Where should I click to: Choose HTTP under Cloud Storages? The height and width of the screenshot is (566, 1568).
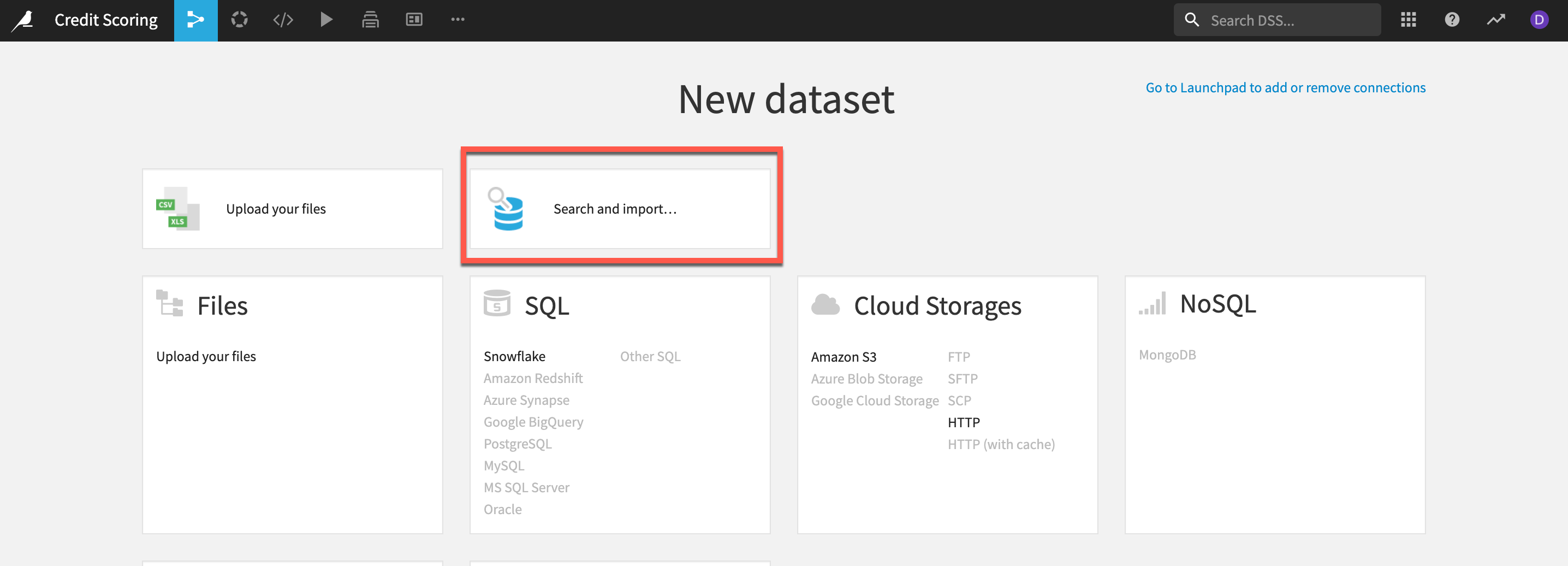963,422
